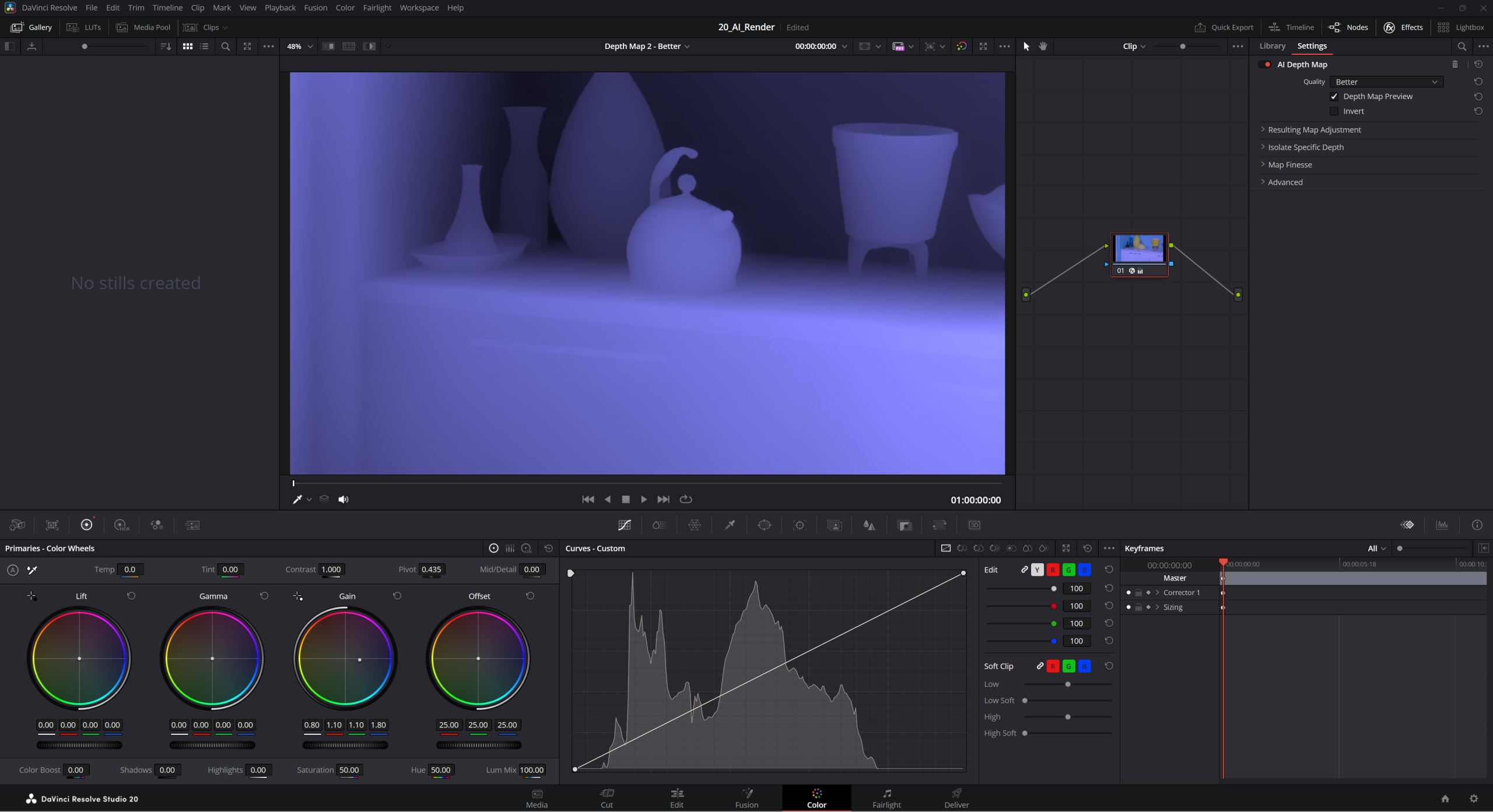Switch to the Fairlight page
The image size is (1493, 812).
[886, 797]
